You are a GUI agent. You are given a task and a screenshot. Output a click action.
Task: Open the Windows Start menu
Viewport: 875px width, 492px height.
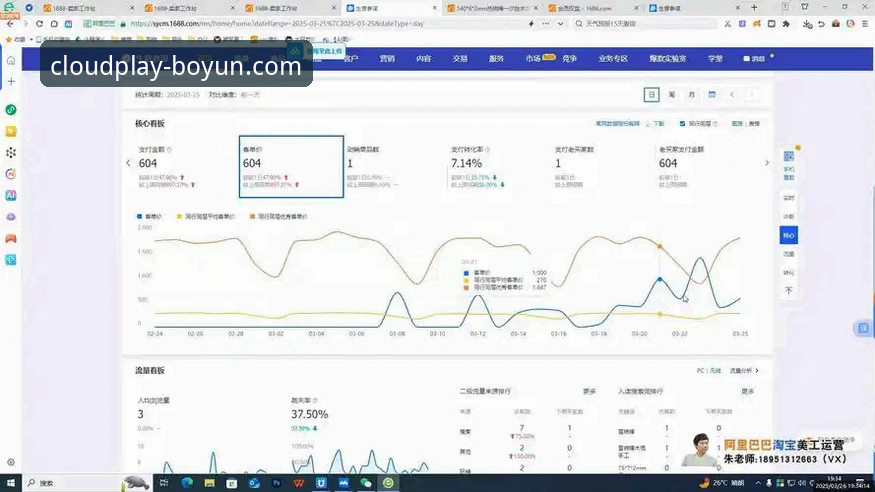pos(11,483)
